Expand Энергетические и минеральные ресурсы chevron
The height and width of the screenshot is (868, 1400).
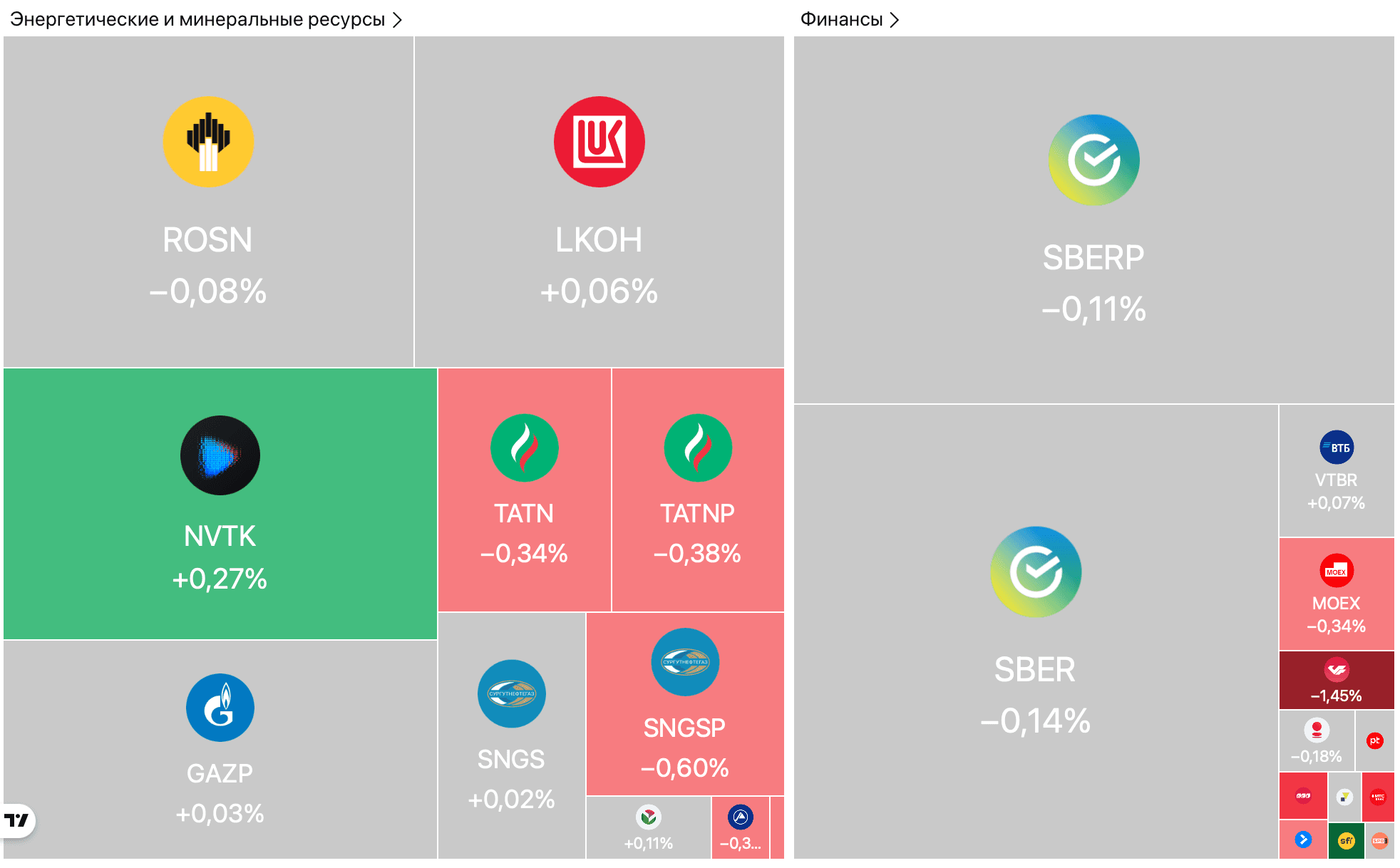(x=398, y=20)
